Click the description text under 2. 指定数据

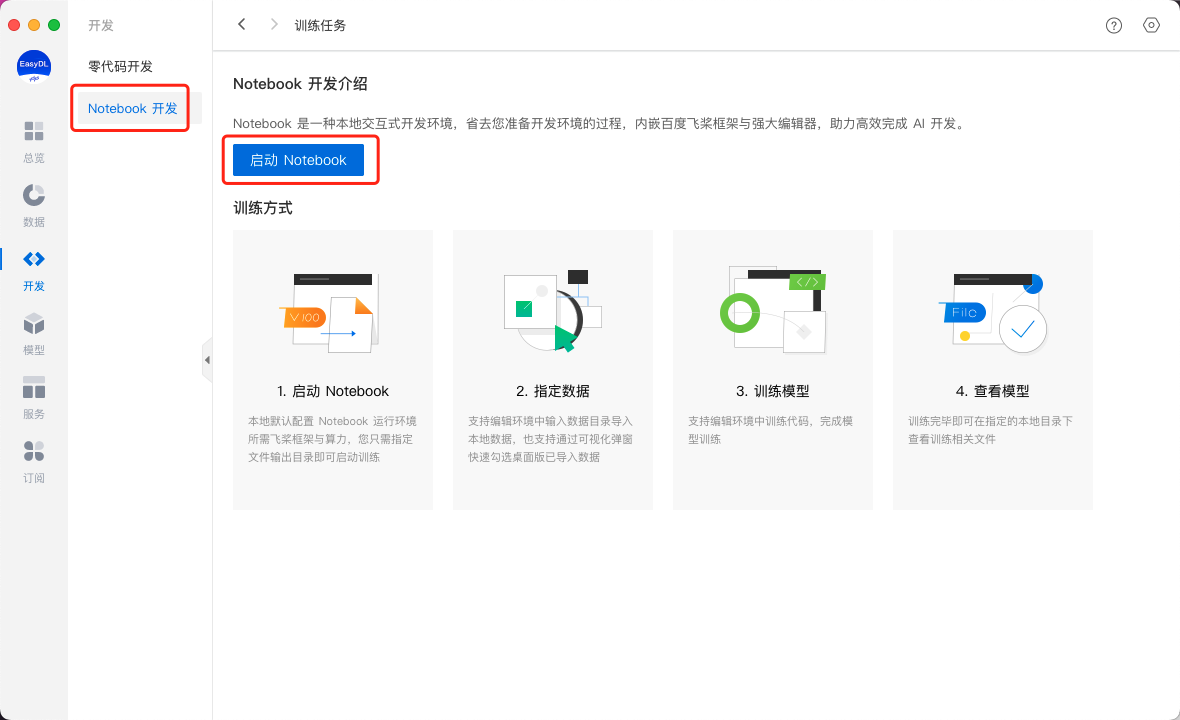[x=551, y=439]
